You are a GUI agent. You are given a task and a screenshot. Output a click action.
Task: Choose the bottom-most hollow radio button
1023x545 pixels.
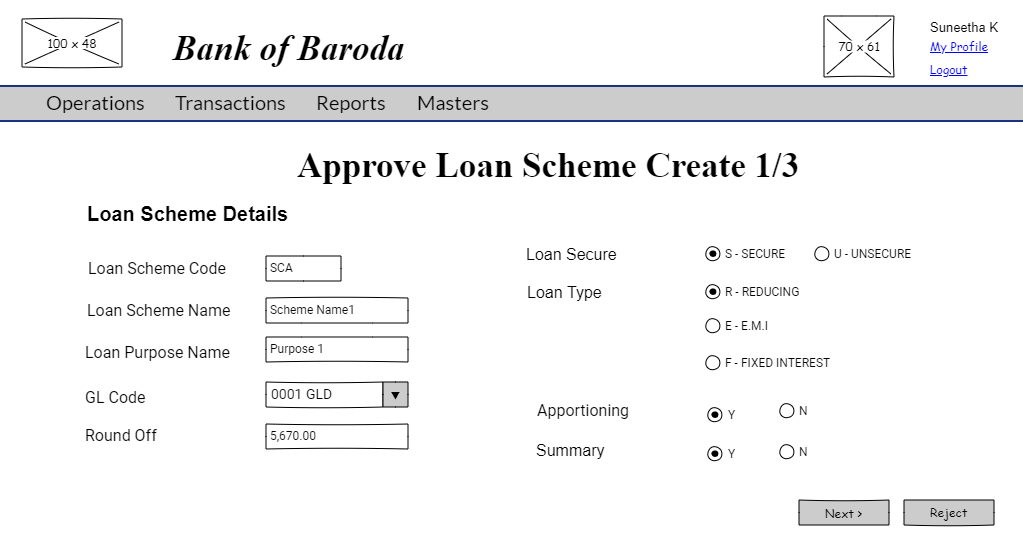[715, 454]
